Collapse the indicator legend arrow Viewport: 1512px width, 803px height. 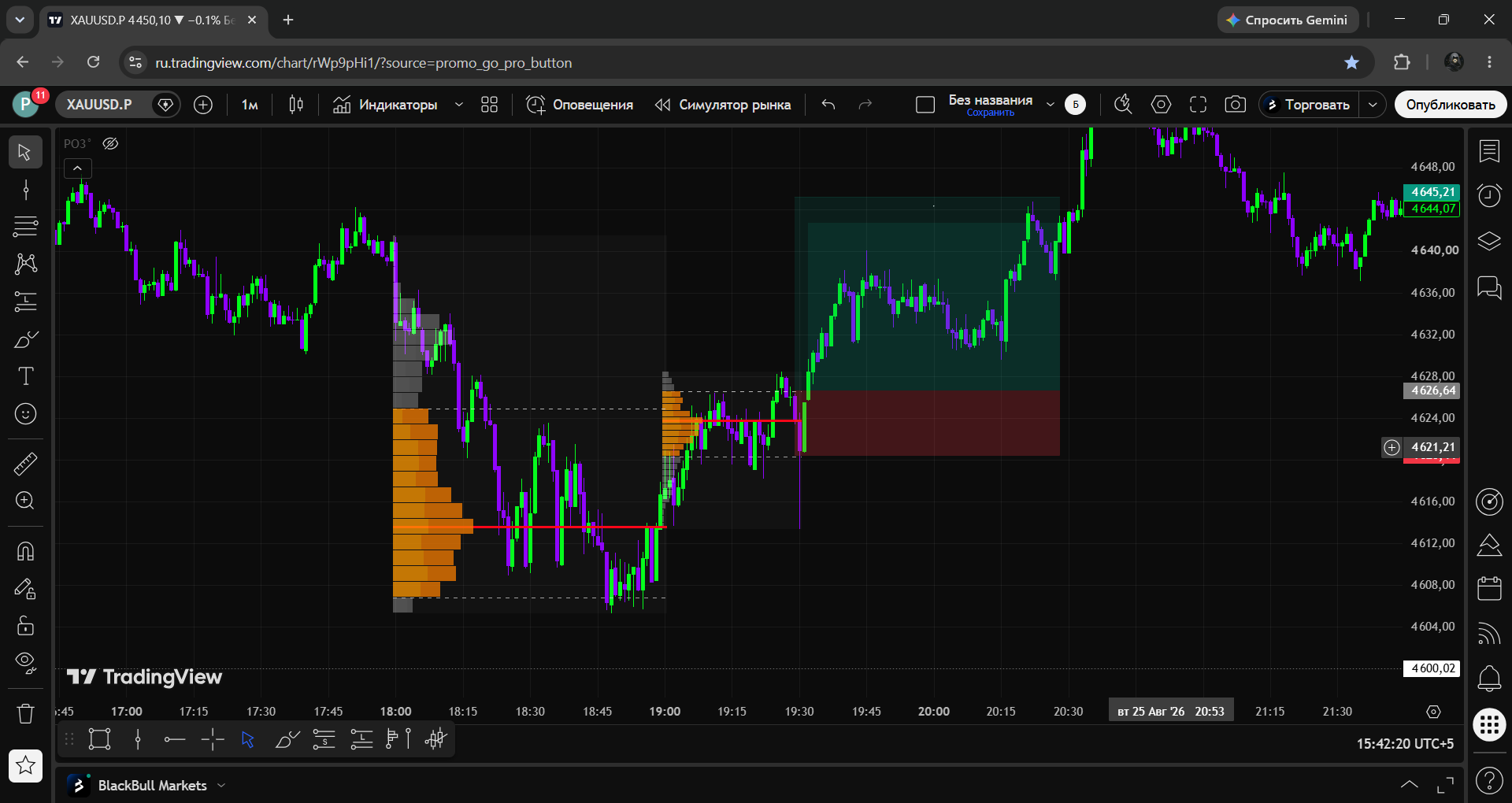point(77,168)
